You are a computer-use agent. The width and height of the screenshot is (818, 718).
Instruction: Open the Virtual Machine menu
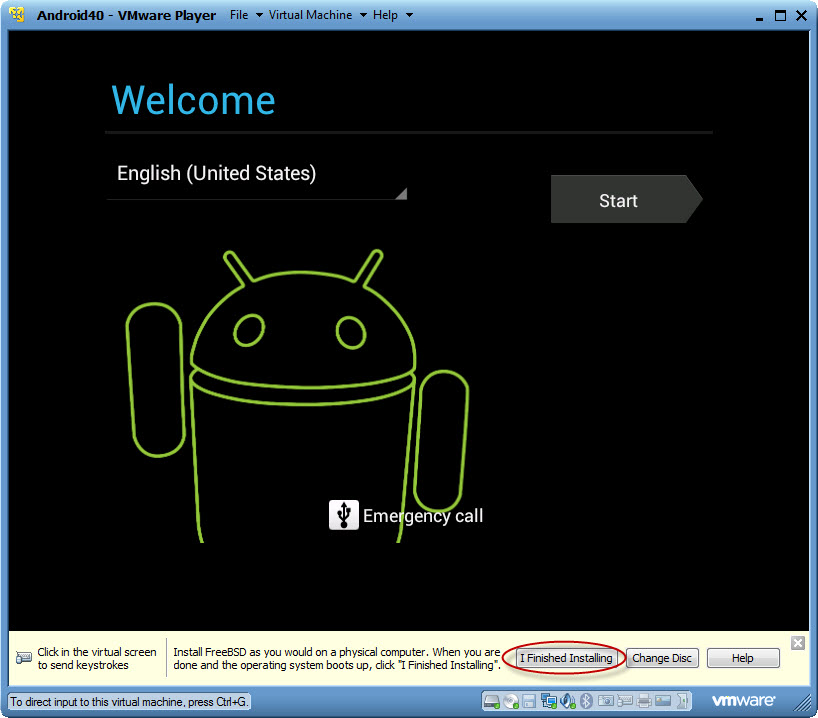pos(310,15)
